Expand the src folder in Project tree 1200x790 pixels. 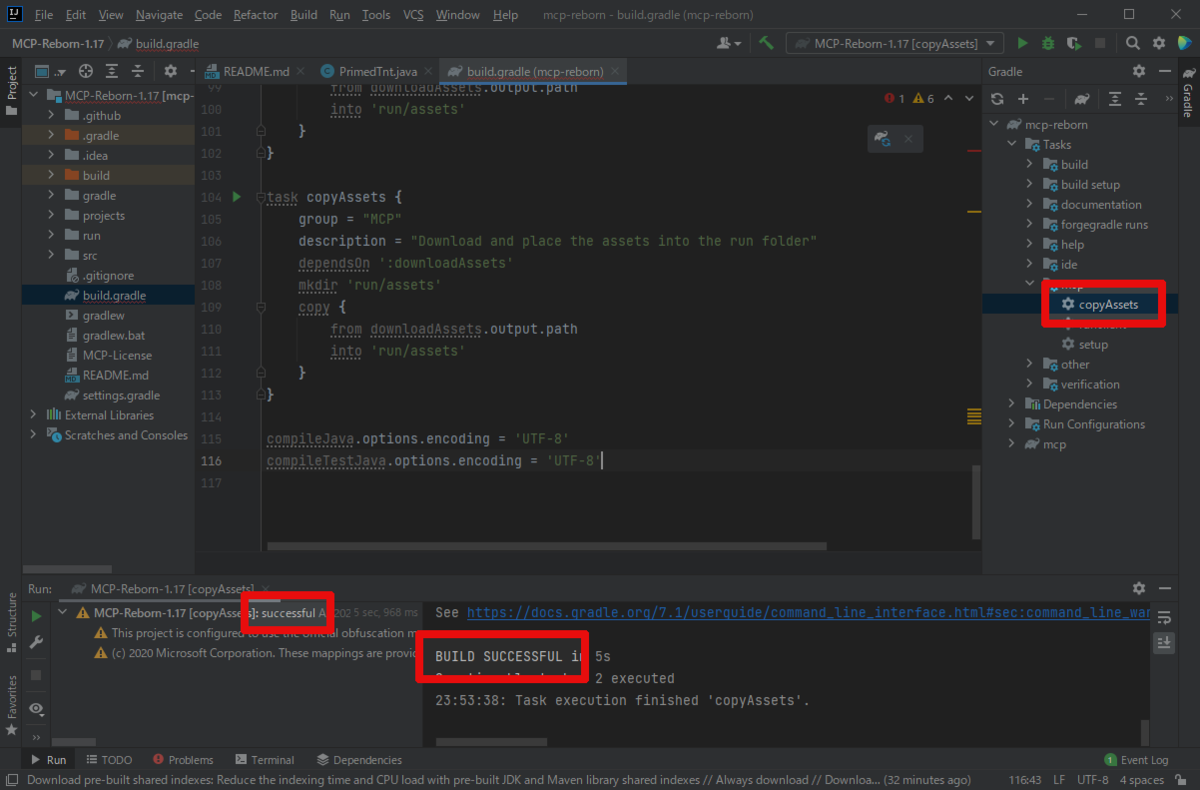point(53,255)
